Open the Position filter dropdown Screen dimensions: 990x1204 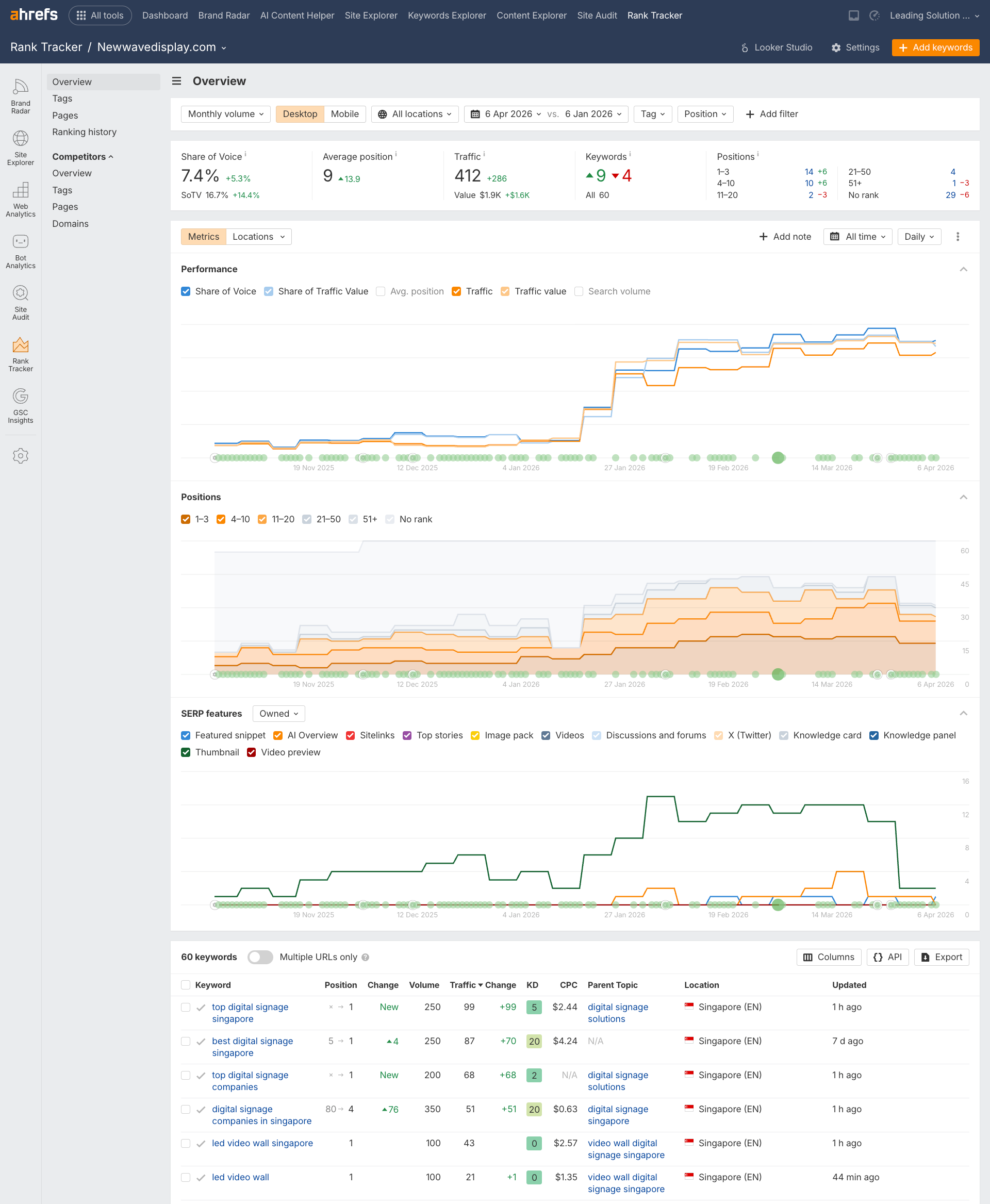(x=705, y=114)
